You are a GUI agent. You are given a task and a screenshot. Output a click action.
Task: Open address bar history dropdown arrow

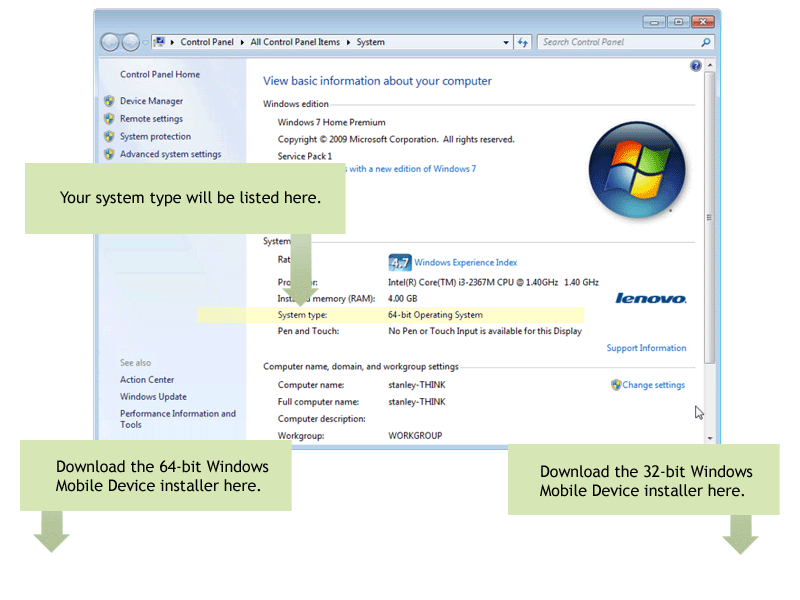pos(506,42)
